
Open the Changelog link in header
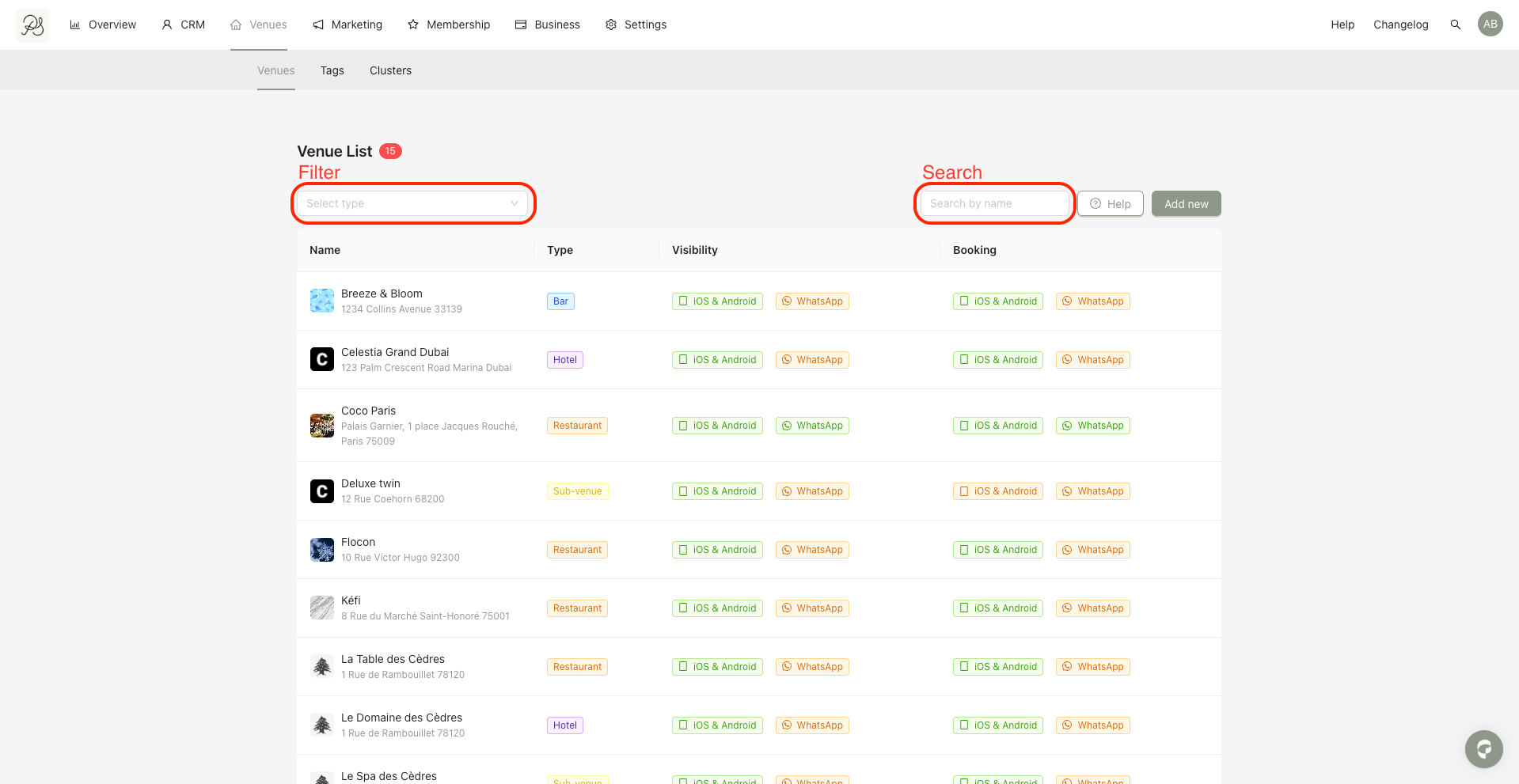click(1400, 25)
